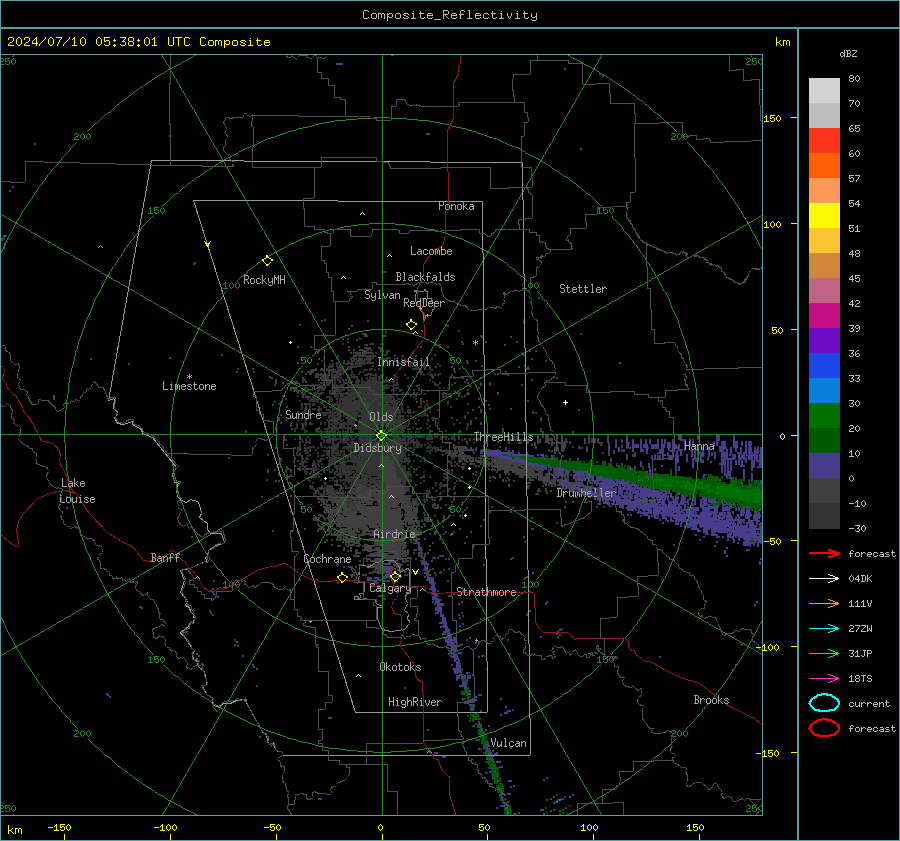Click the yellow diamond marker near RockyMH
900x841 pixels.
(267, 261)
